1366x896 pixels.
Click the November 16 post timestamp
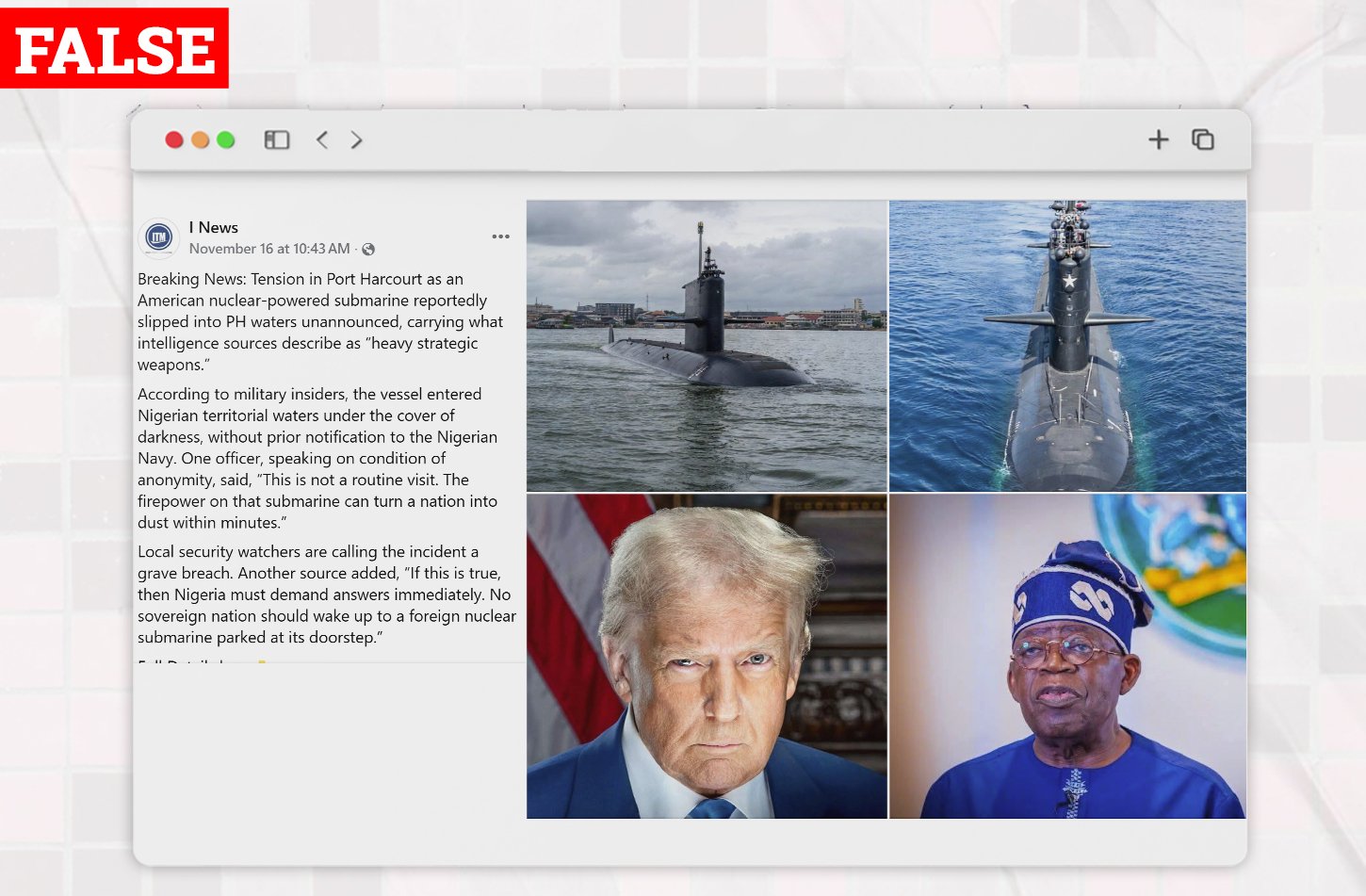click(268, 249)
